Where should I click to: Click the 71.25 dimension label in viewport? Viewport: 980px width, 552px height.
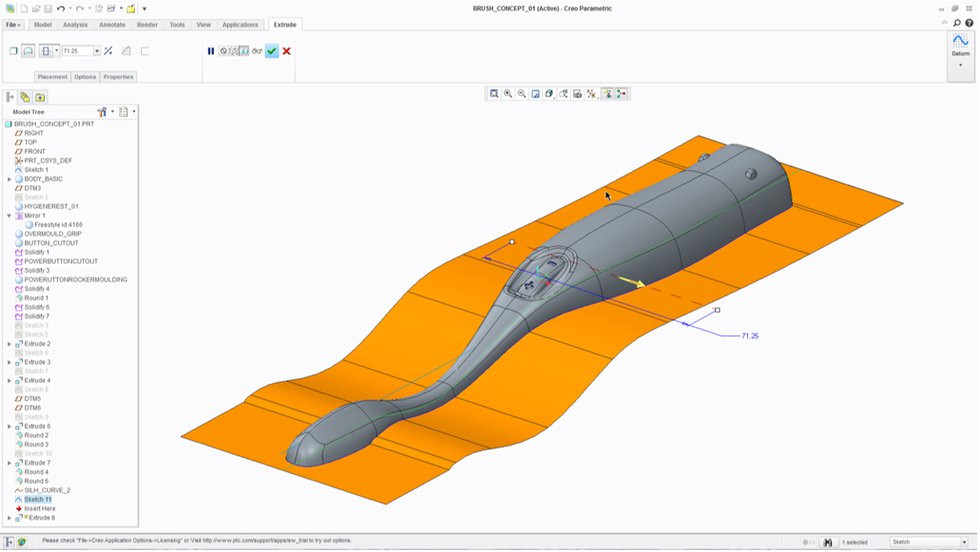(749, 336)
